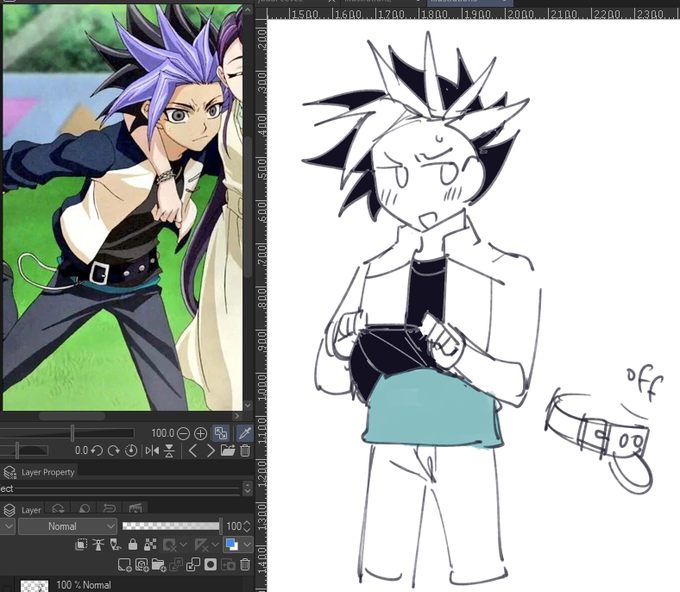Toggle Set as Draft Layer
680x592 pixels.
tap(115, 544)
